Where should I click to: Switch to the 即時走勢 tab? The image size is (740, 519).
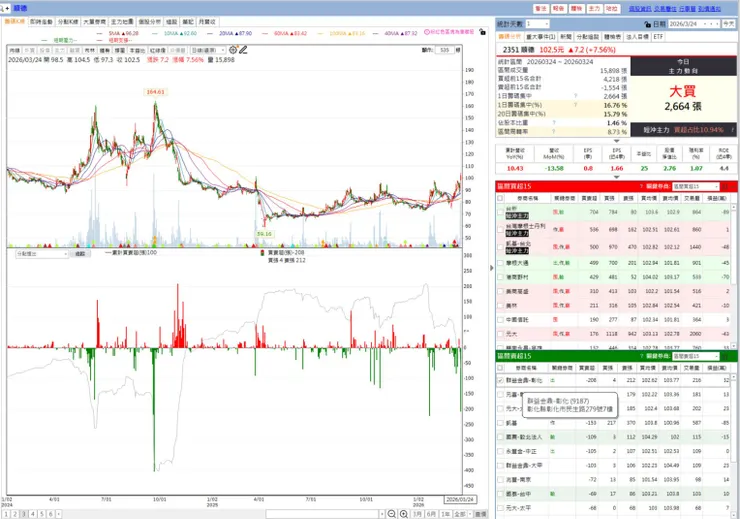pos(41,22)
